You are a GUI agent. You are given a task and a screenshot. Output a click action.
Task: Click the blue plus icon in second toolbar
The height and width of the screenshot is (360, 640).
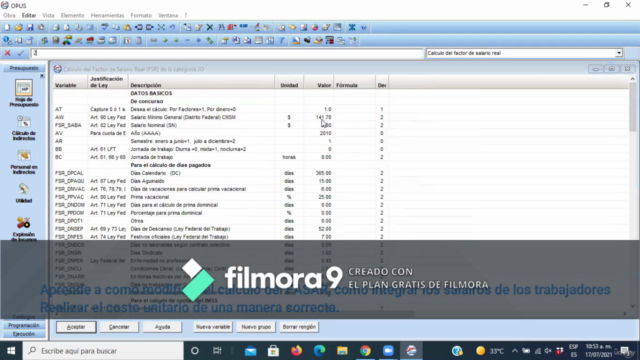point(198,40)
